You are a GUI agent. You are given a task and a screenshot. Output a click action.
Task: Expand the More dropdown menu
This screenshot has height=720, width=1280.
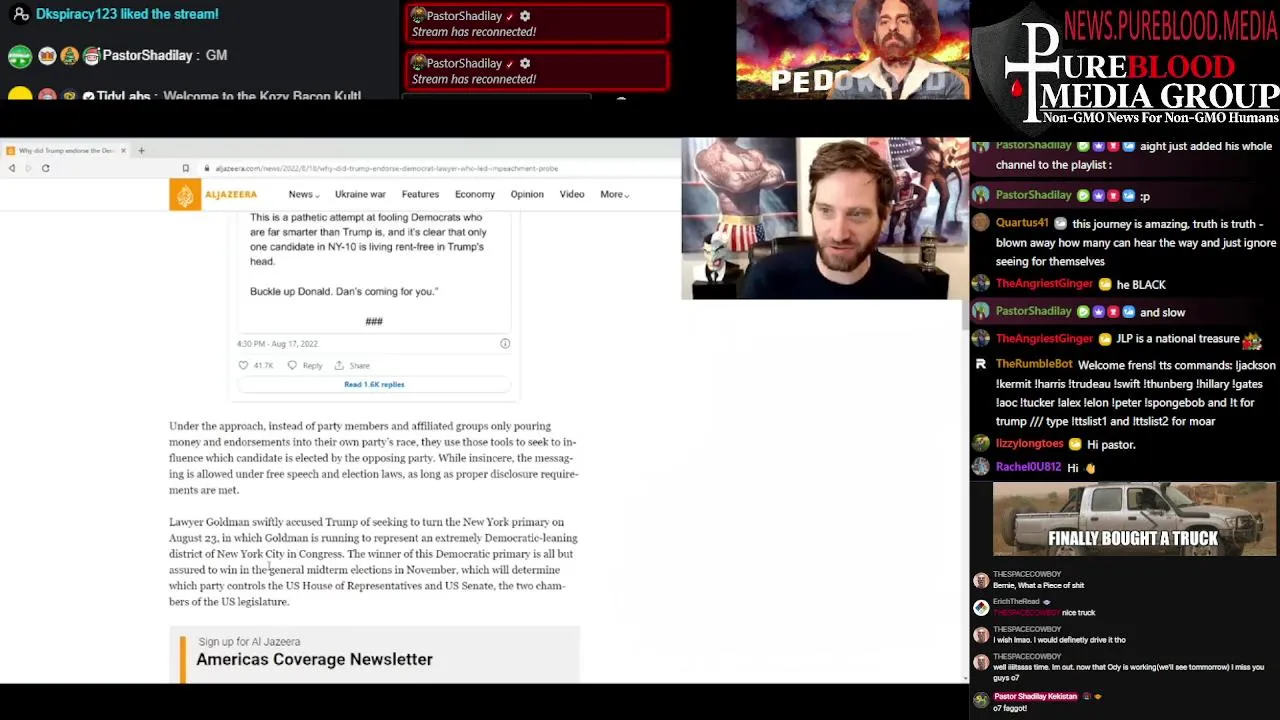coord(614,194)
